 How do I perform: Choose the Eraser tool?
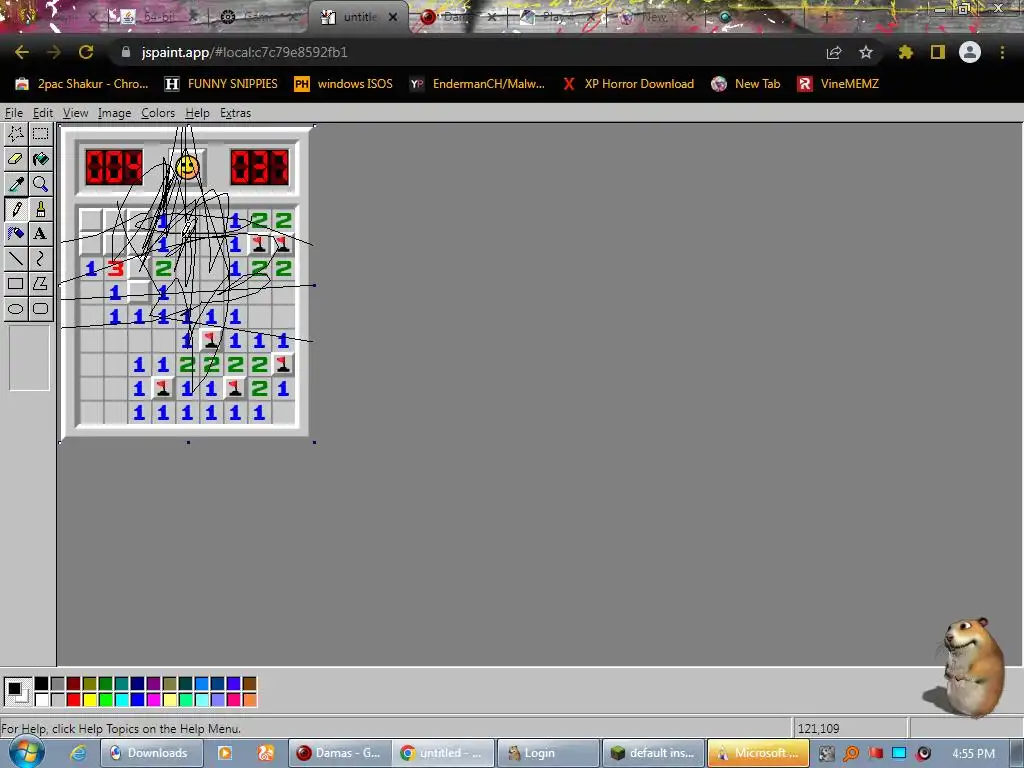pyautogui.click(x=16, y=159)
